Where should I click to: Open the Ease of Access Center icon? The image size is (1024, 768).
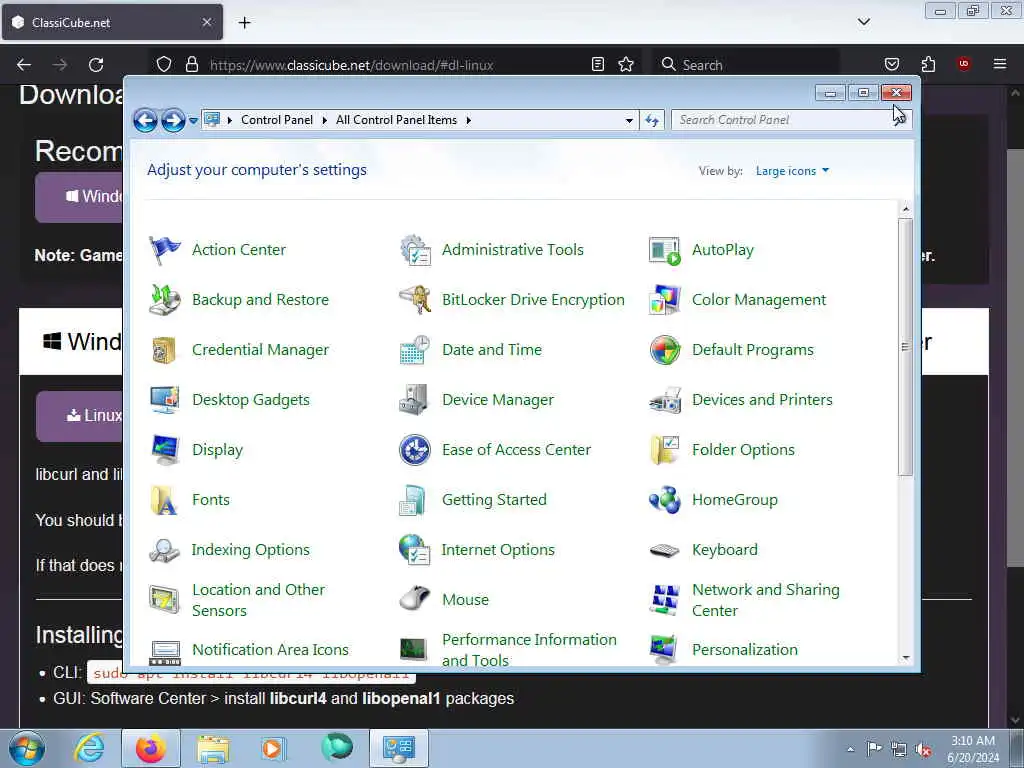pyautogui.click(x=415, y=450)
